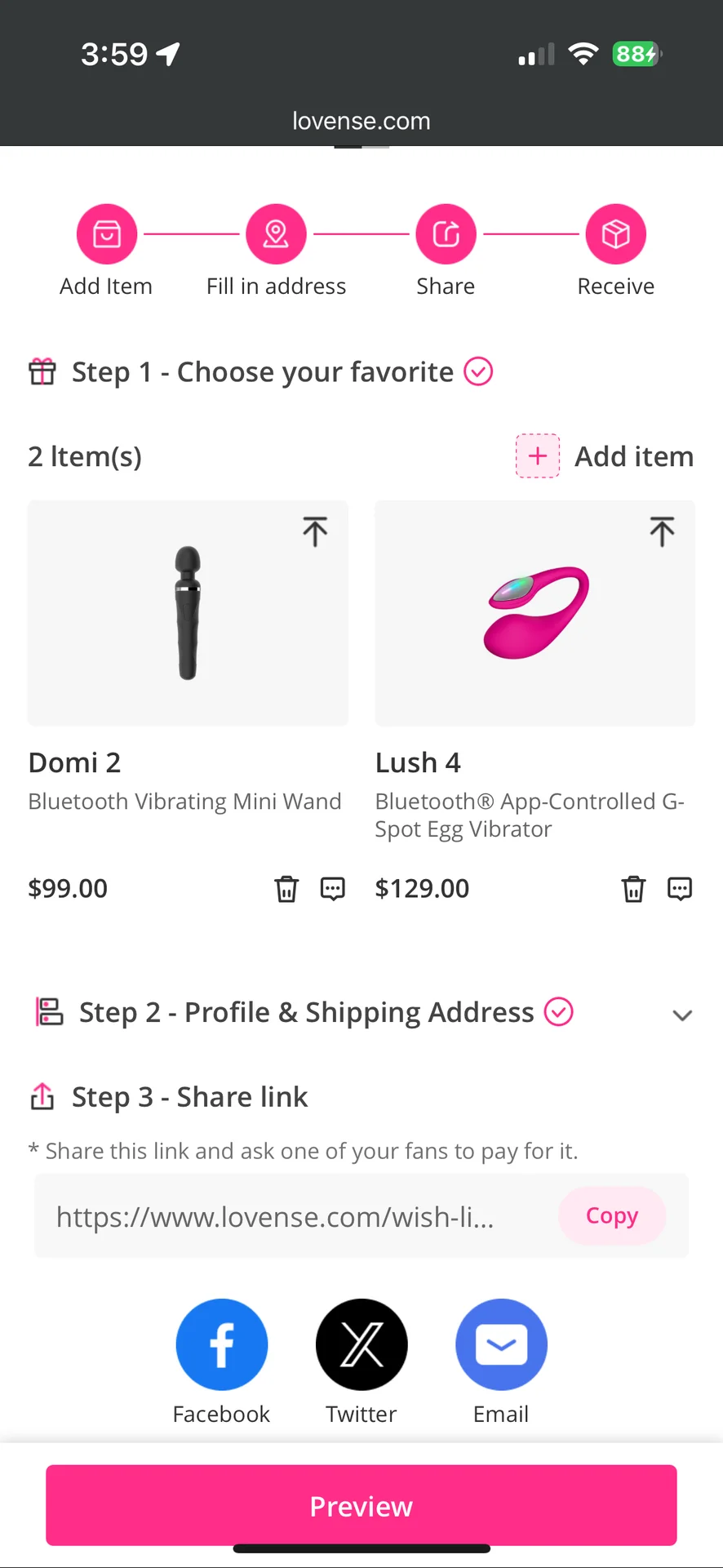Add a comment to Domi 2

tap(332, 888)
